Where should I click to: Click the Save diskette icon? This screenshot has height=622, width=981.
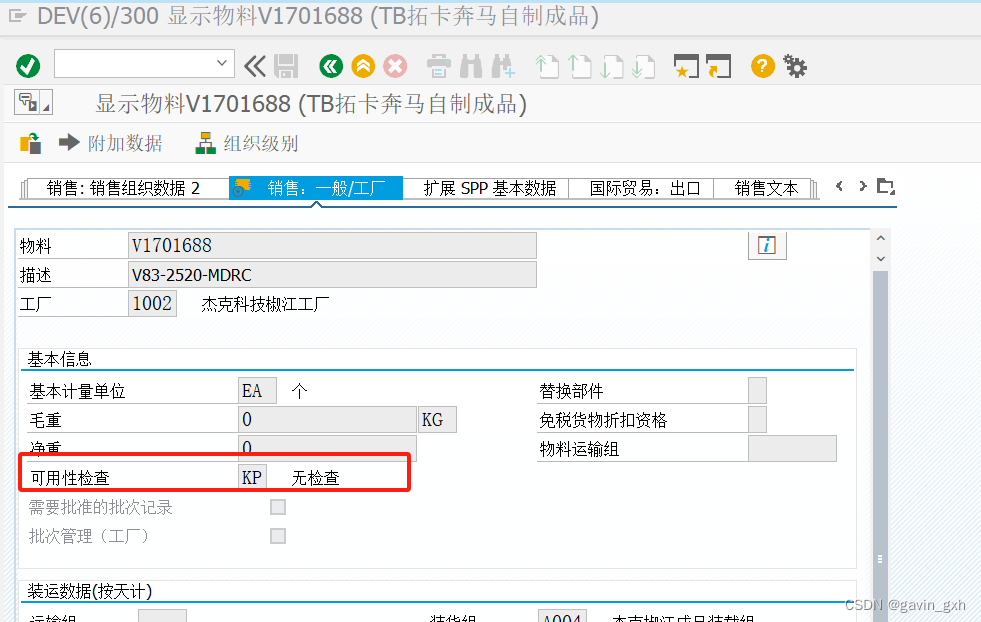[x=286, y=66]
